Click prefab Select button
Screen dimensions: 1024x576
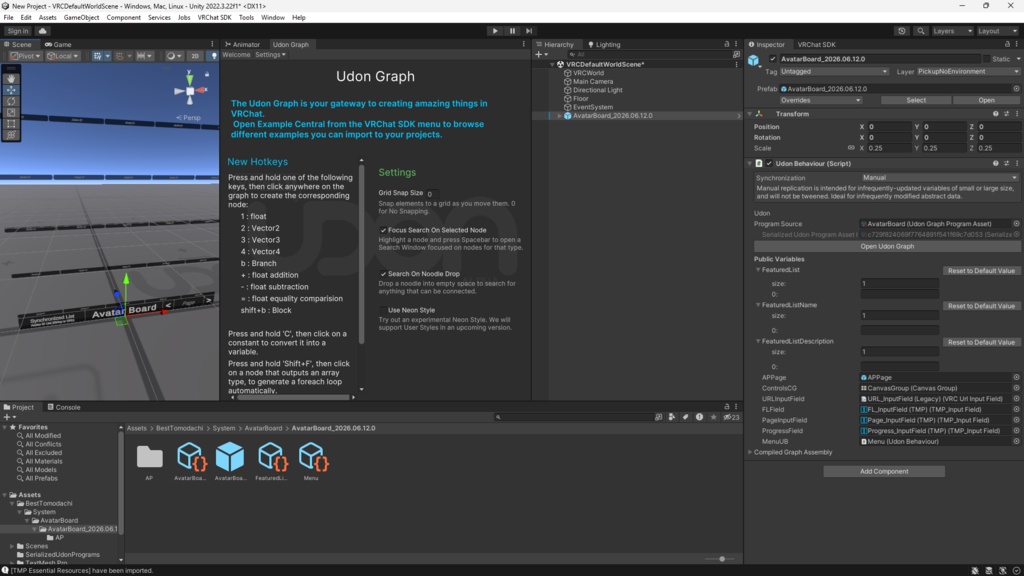(x=916, y=100)
